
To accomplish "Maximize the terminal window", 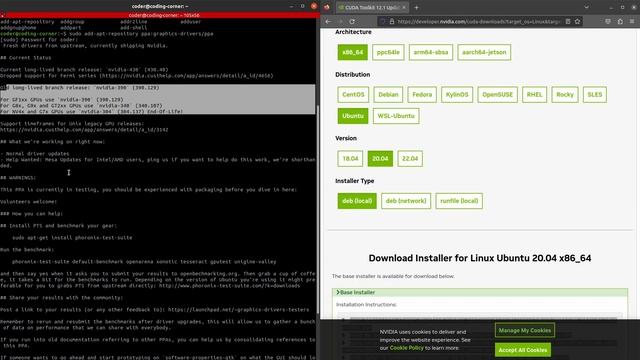I will click(302, 6).
